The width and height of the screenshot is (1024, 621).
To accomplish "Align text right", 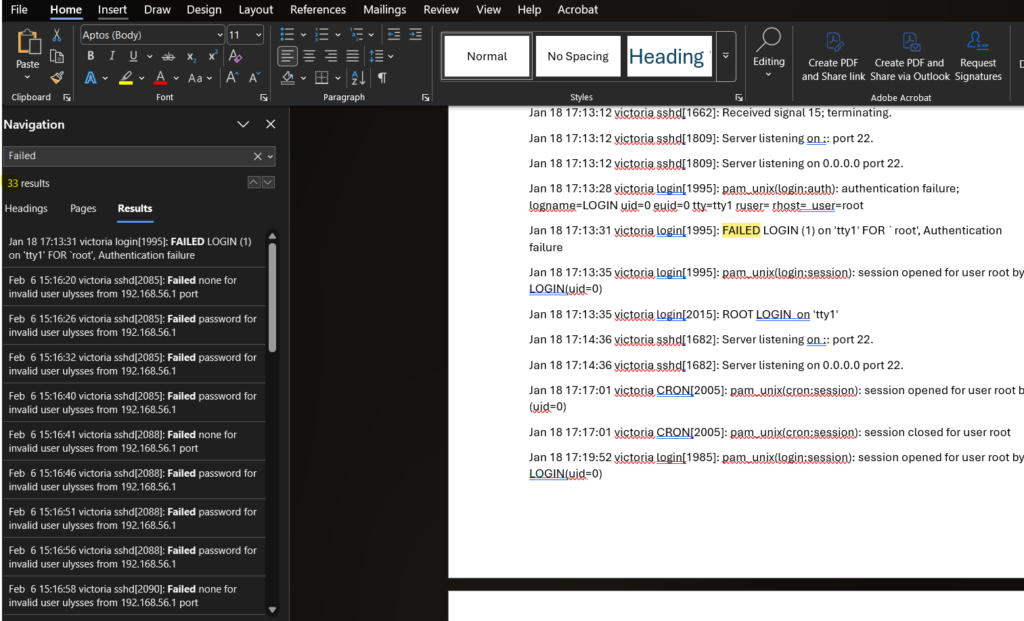I will (331, 56).
